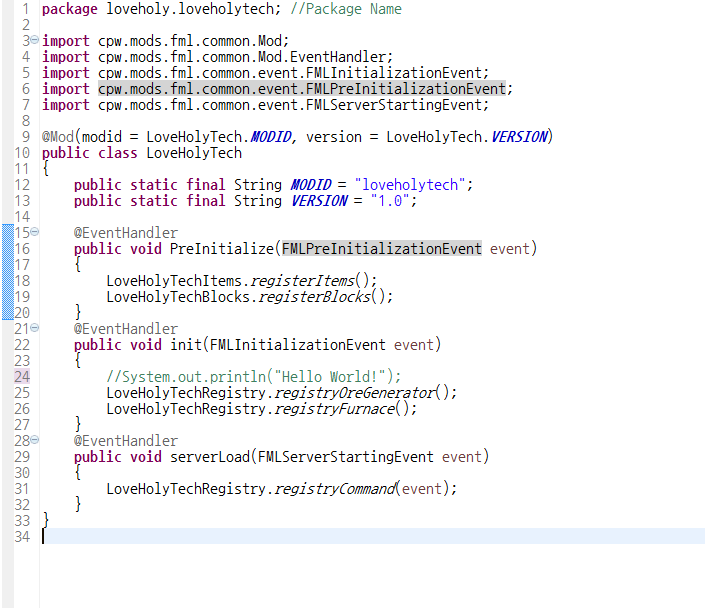Click LoveHolyTechItems class reference
The width and height of the screenshot is (705, 608).
click(x=174, y=281)
